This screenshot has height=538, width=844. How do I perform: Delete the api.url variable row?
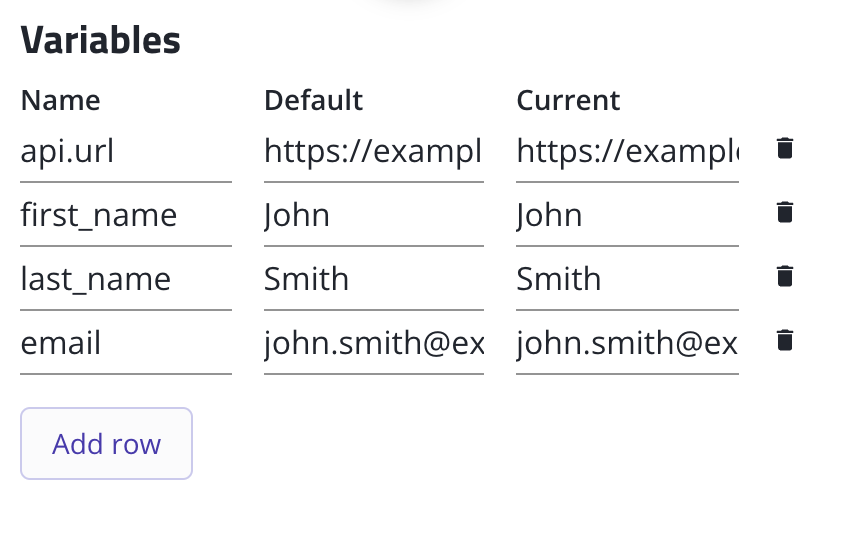785,149
